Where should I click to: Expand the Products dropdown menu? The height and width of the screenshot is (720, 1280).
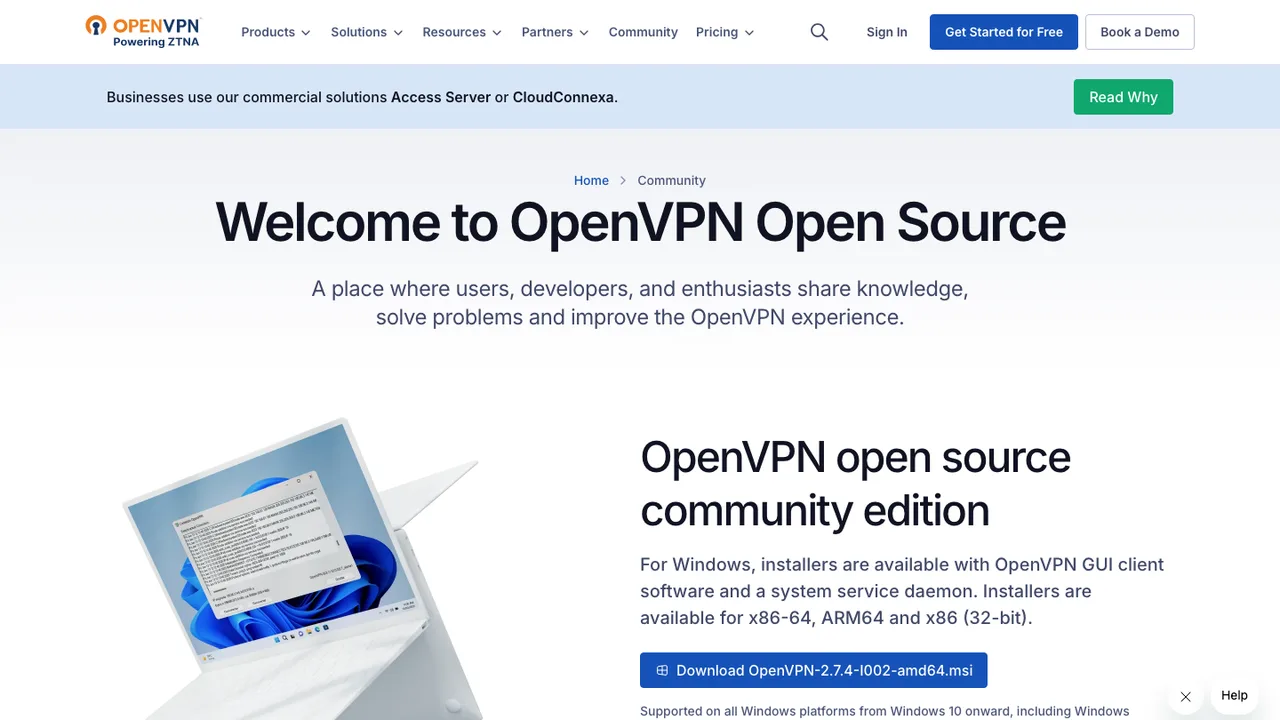(276, 32)
